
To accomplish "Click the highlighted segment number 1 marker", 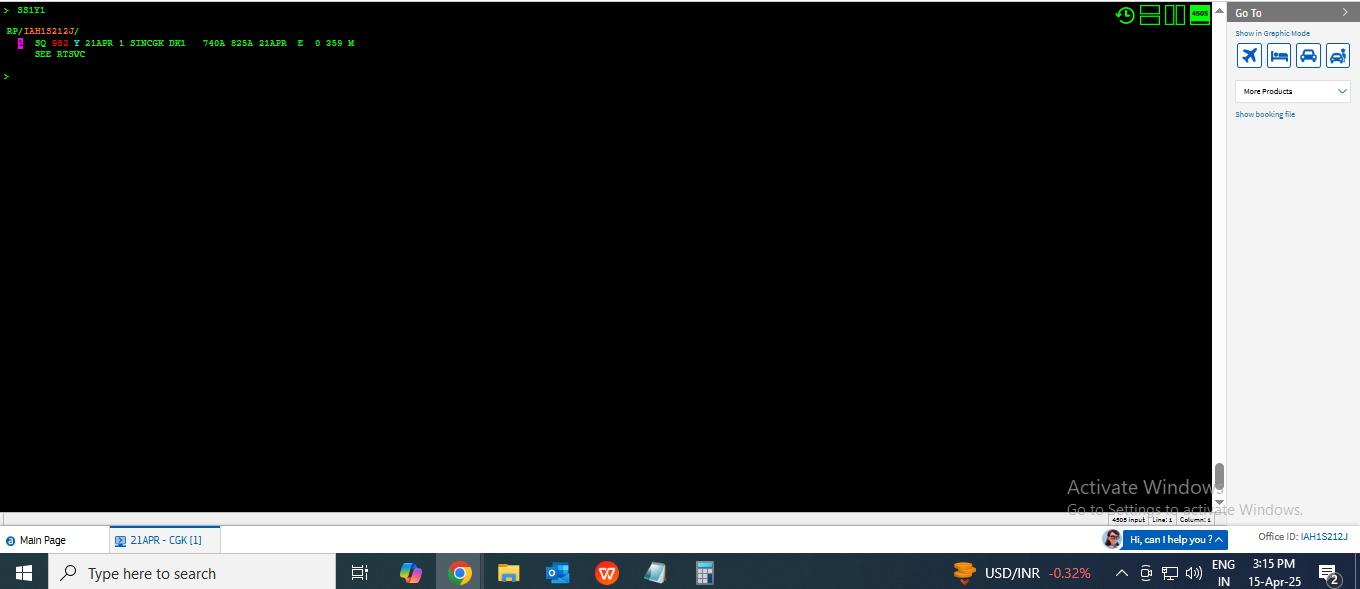I will [x=20, y=43].
